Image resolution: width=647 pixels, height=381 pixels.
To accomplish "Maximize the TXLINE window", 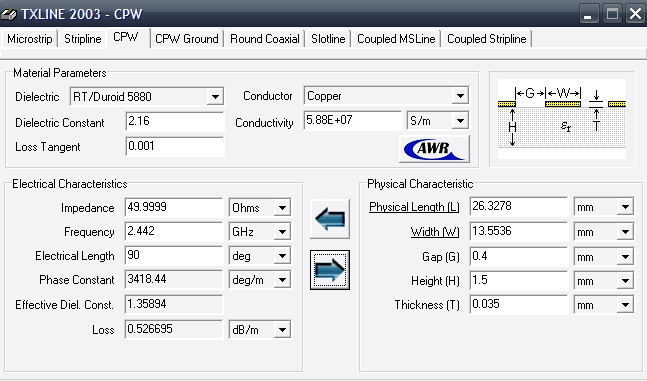I will (x=612, y=14).
